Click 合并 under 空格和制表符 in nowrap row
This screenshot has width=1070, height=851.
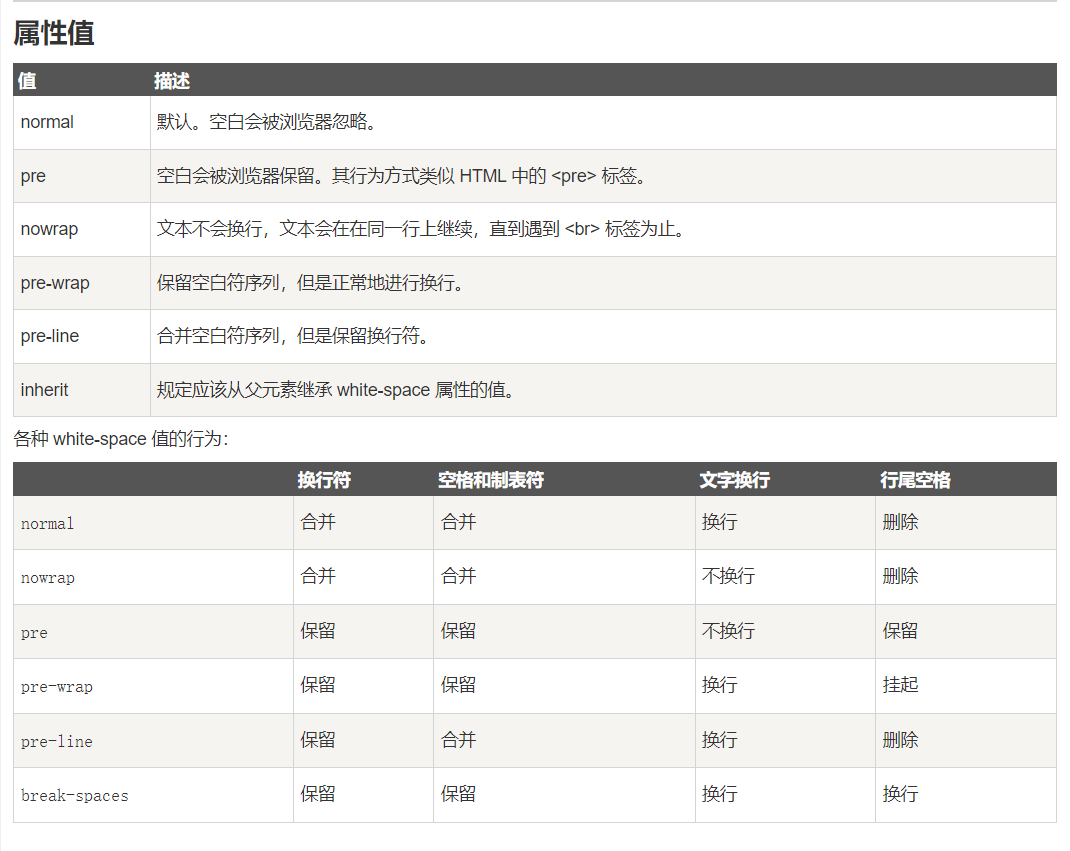pos(459,577)
